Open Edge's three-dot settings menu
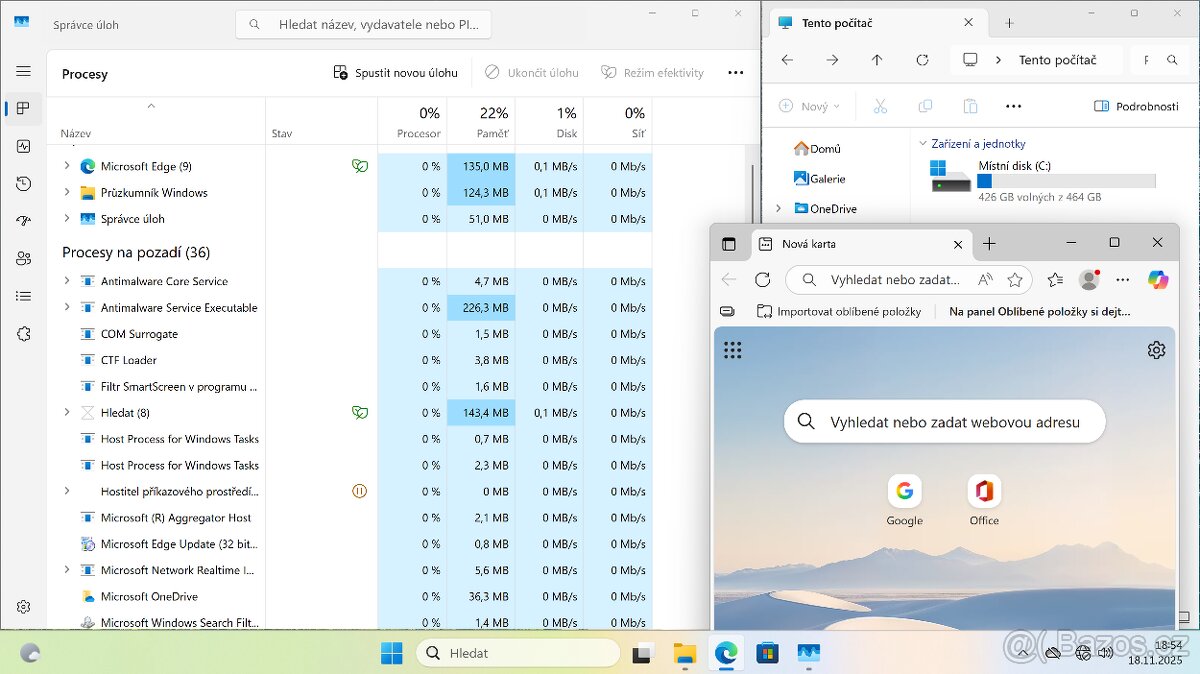 pos(1122,280)
